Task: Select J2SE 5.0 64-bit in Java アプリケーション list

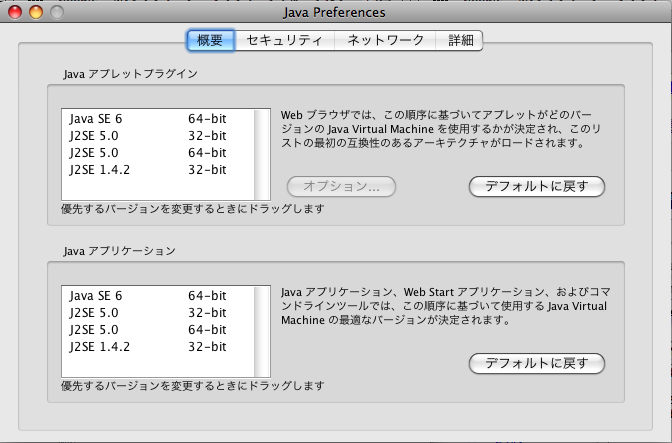Action: (158, 330)
